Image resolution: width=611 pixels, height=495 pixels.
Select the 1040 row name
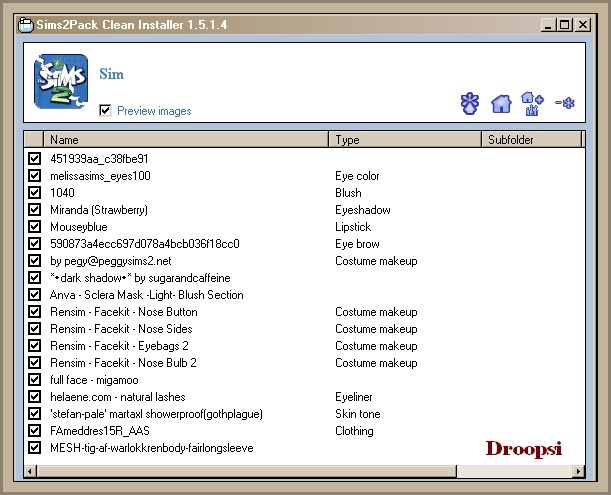click(x=62, y=193)
